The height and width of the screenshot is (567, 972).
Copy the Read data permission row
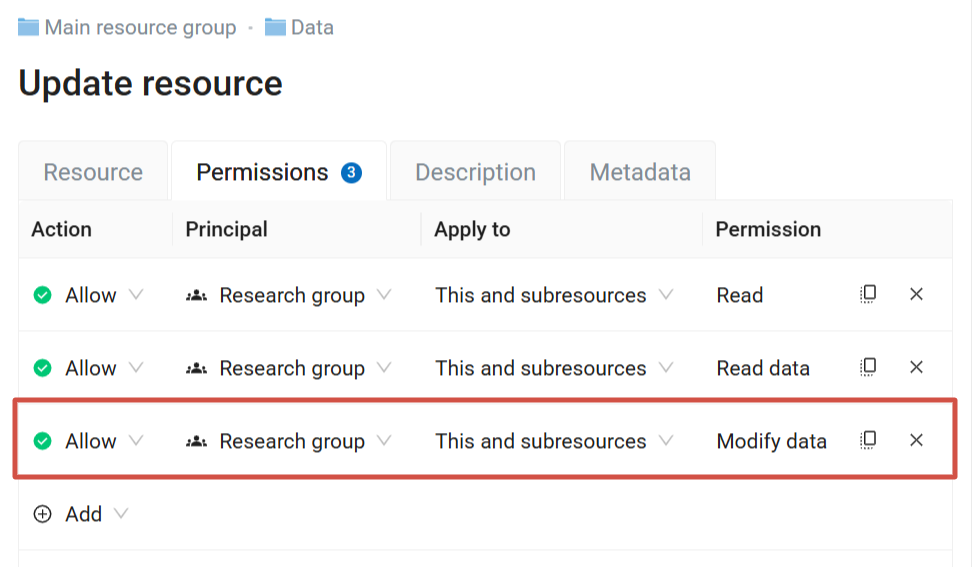tap(868, 367)
